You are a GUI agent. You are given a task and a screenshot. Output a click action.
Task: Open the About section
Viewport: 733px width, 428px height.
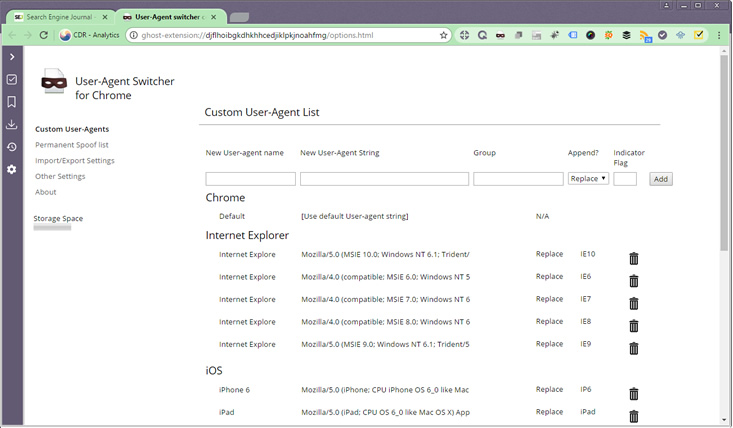point(45,192)
